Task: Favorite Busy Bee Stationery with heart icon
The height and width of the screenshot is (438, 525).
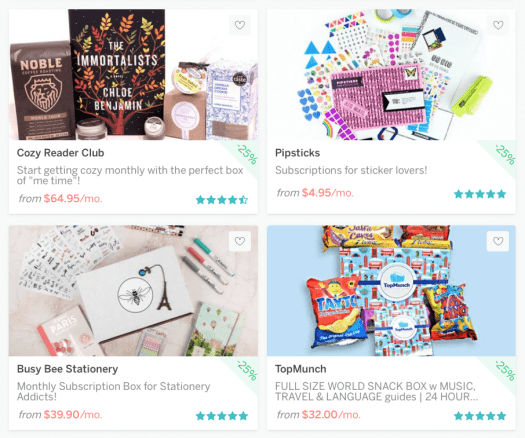Action: pos(240,241)
